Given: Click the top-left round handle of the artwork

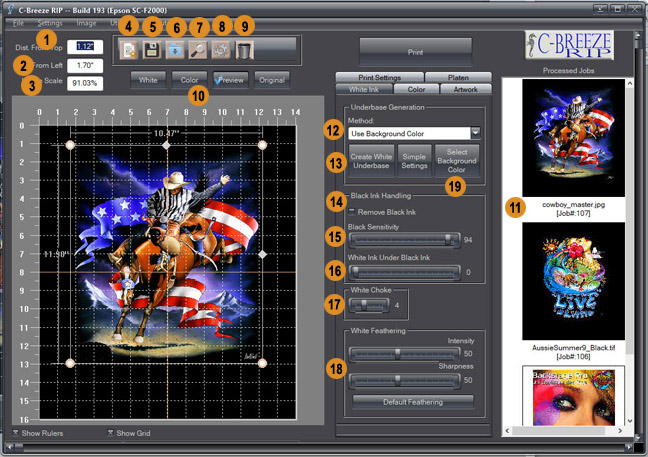Looking at the screenshot, I should (x=70, y=145).
